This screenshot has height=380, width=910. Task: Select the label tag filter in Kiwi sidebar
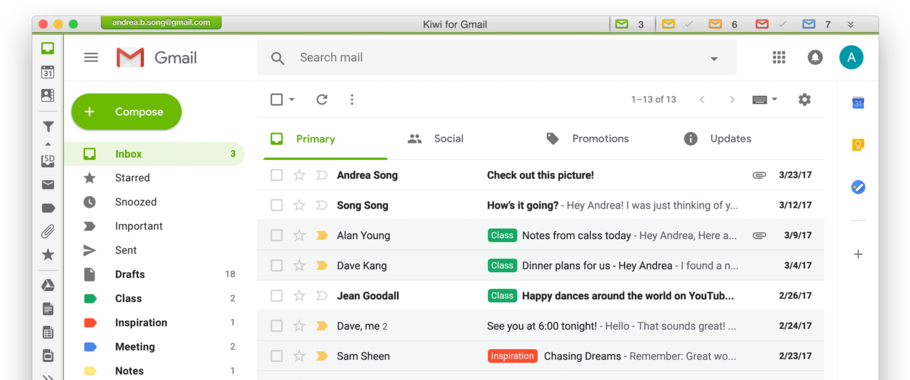point(48,208)
